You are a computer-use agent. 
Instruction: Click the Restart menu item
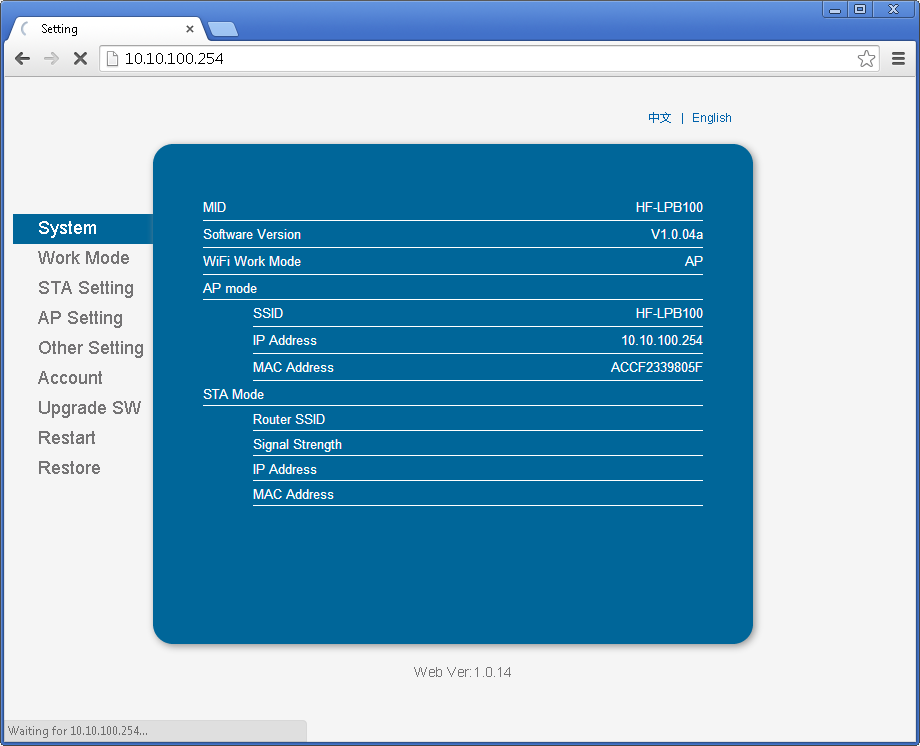[x=66, y=438]
